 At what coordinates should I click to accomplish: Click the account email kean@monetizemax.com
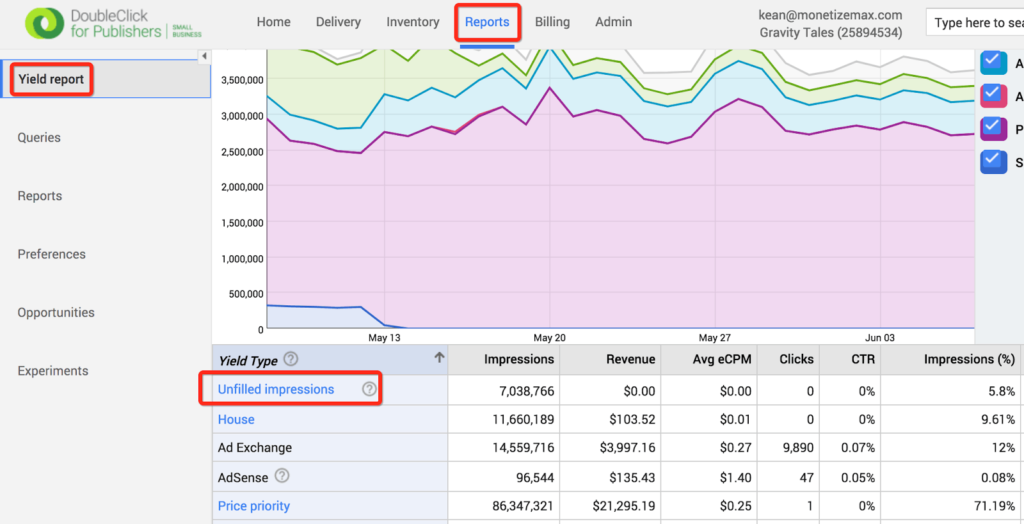click(x=831, y=14)
